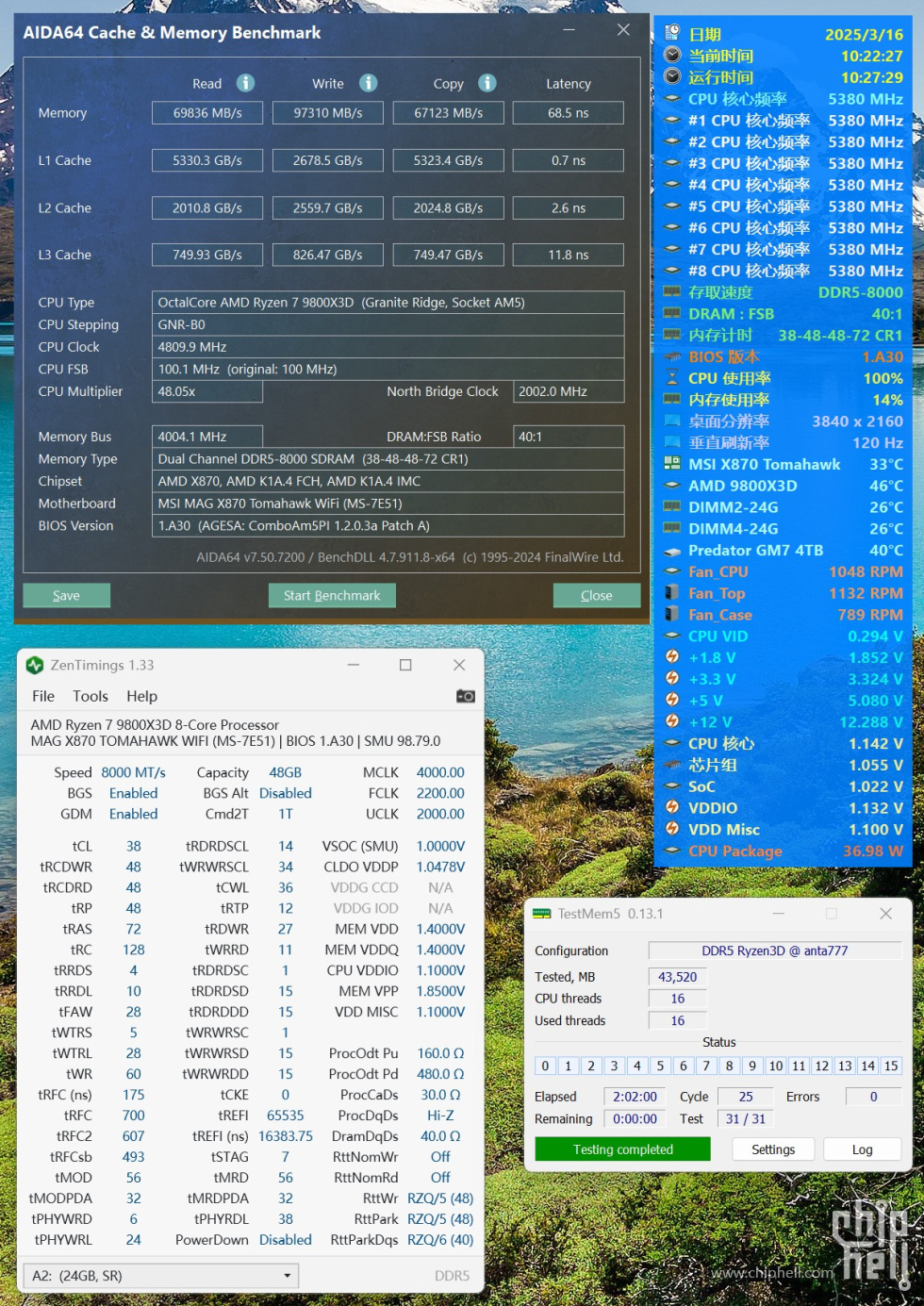Click the fan icon beside Fan_Top
This screenshot has width=924, height=1306.
click(672, 593)
